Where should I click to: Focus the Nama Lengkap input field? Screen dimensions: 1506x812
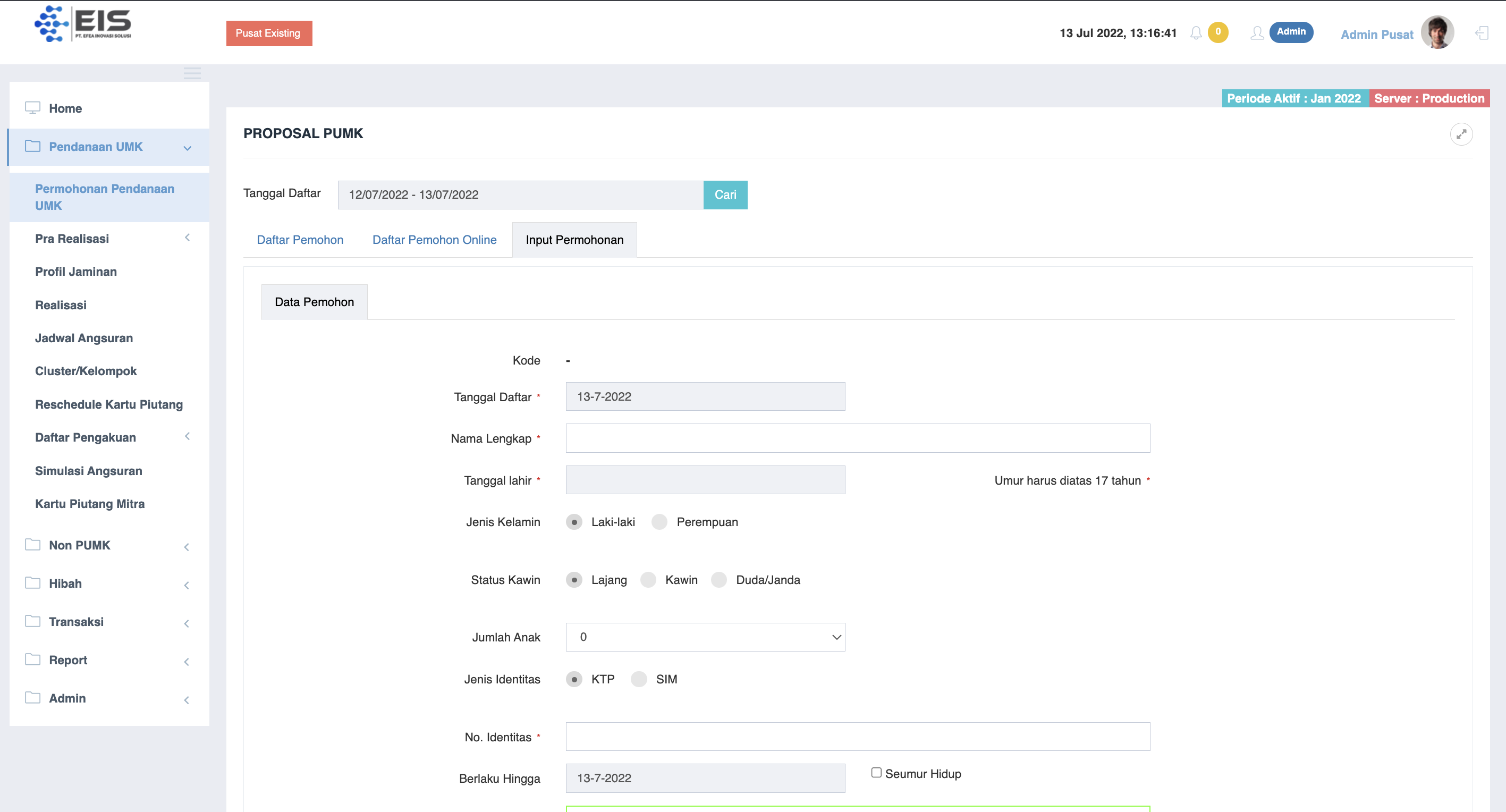point(858,438)
